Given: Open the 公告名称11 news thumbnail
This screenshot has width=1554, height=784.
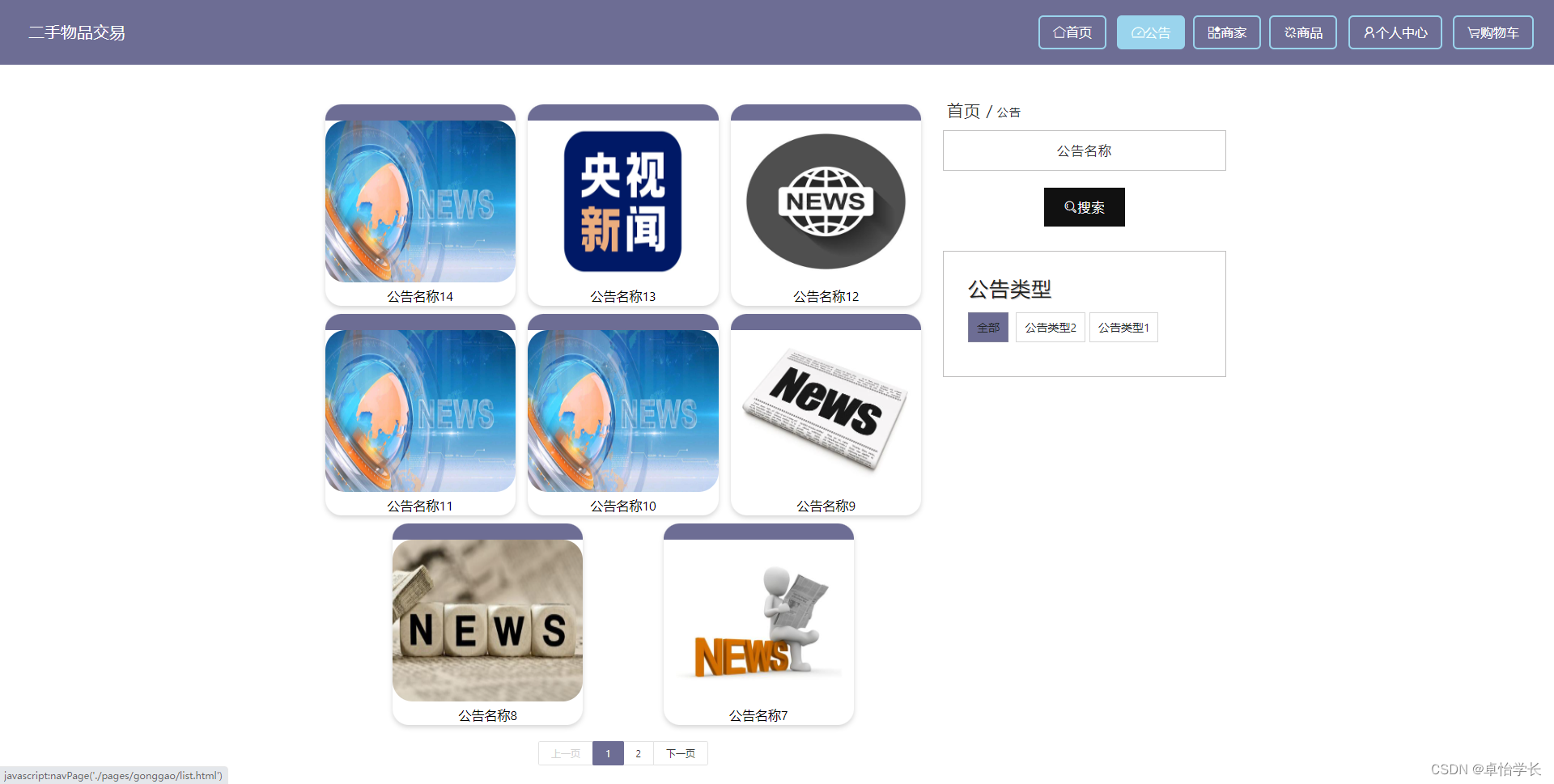Looking at the screenshot, I should (x=420, y=411).
